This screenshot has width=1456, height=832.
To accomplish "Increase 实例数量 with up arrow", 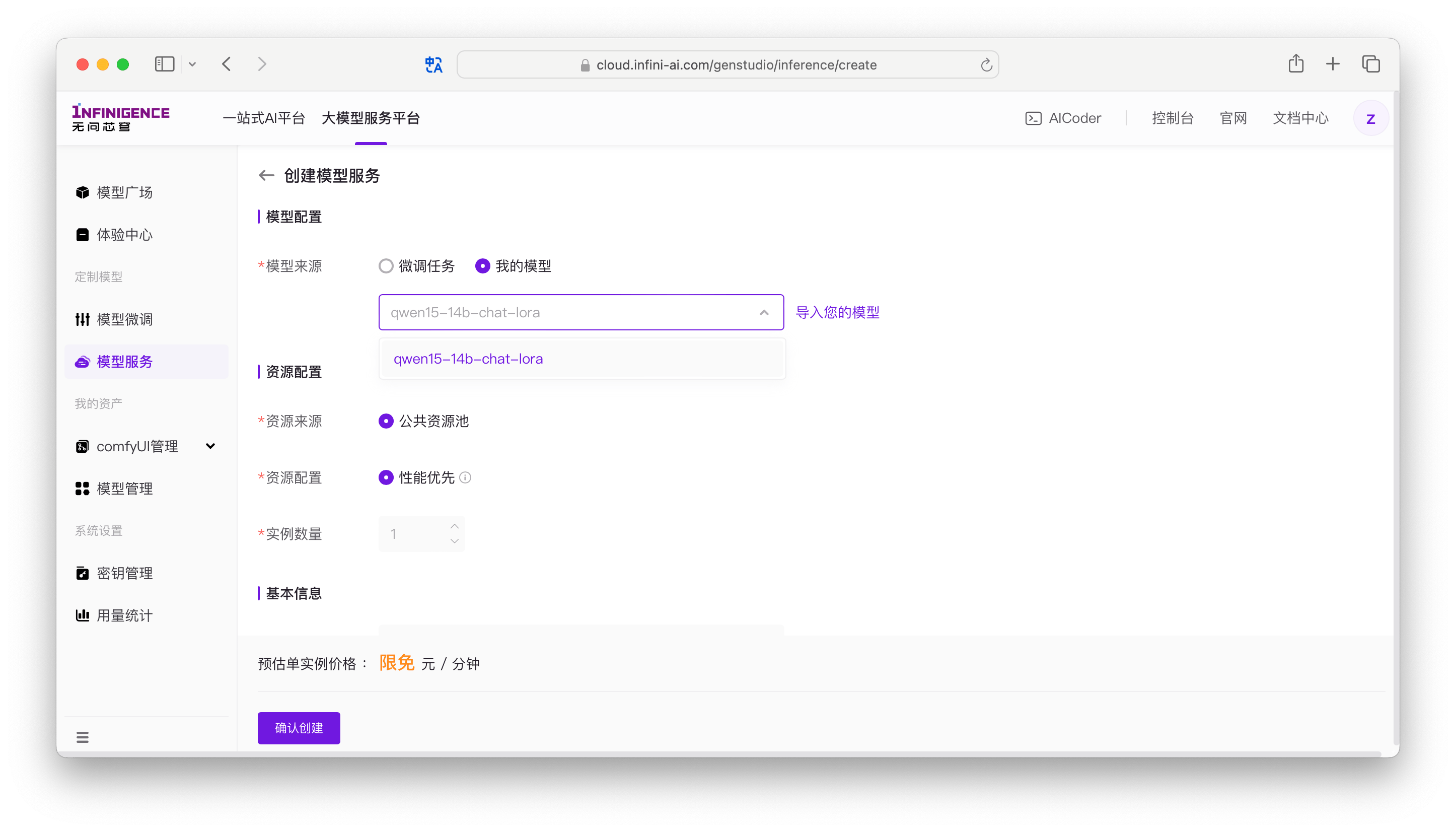I will tap(454, 526).
